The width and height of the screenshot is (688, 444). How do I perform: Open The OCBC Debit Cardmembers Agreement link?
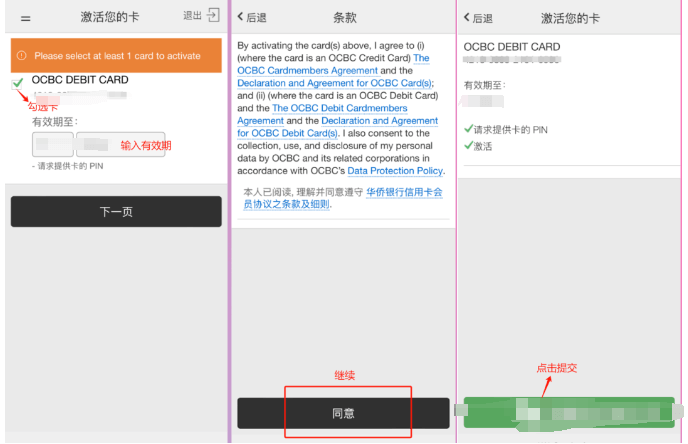340,108
